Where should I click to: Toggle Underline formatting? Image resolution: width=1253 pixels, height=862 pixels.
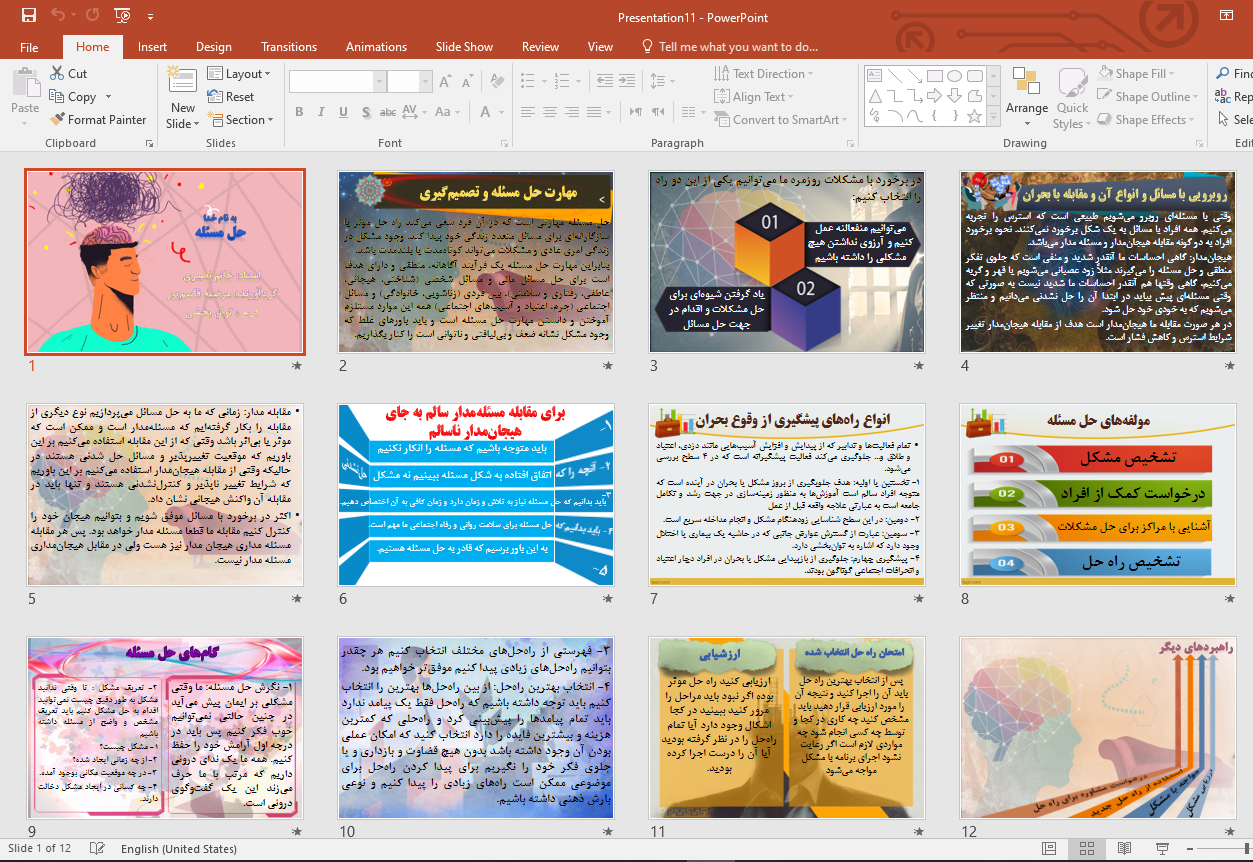(x=342, y=113)
